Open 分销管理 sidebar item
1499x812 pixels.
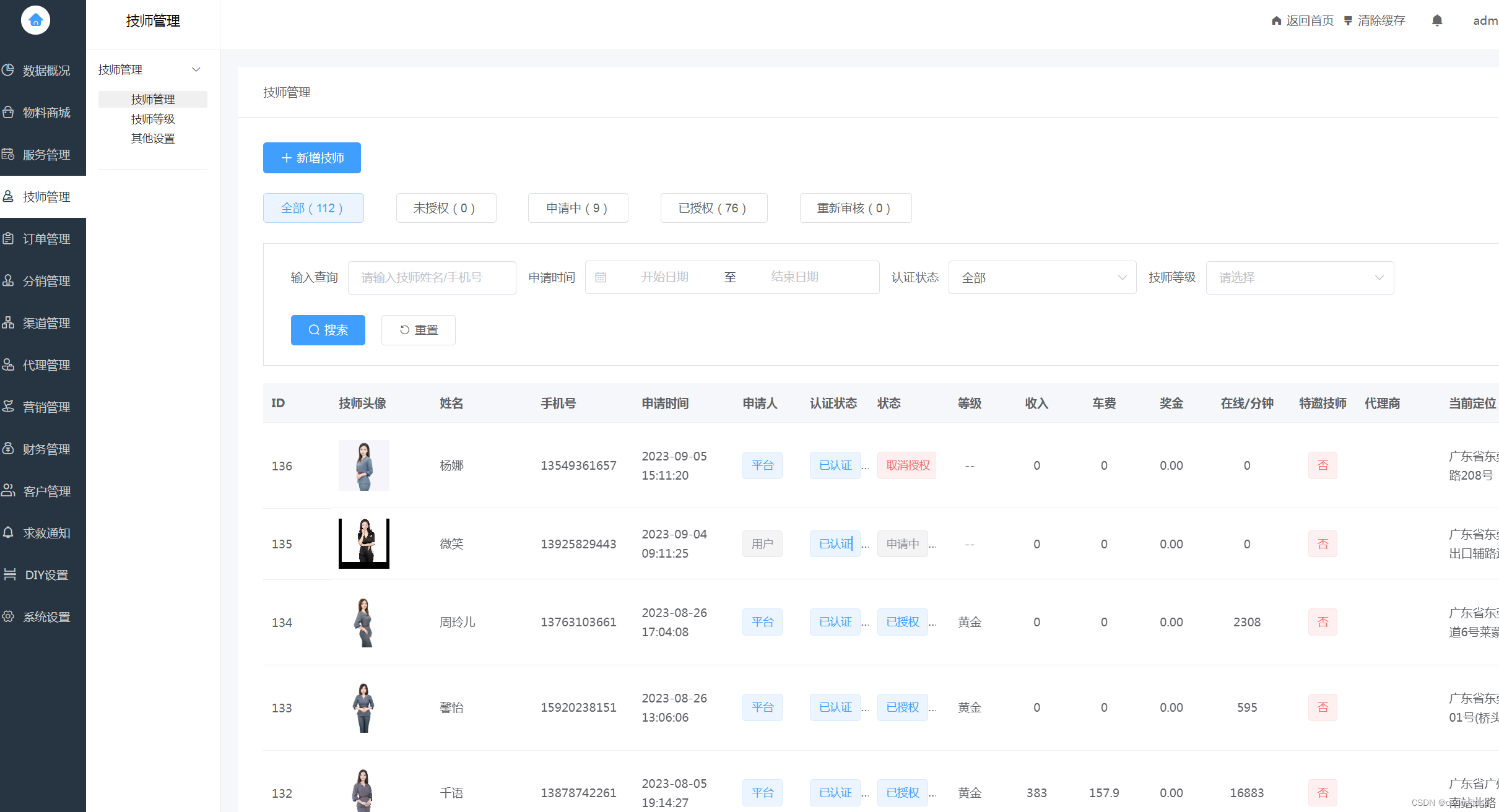pyautogui.click(x=43, y=281)
